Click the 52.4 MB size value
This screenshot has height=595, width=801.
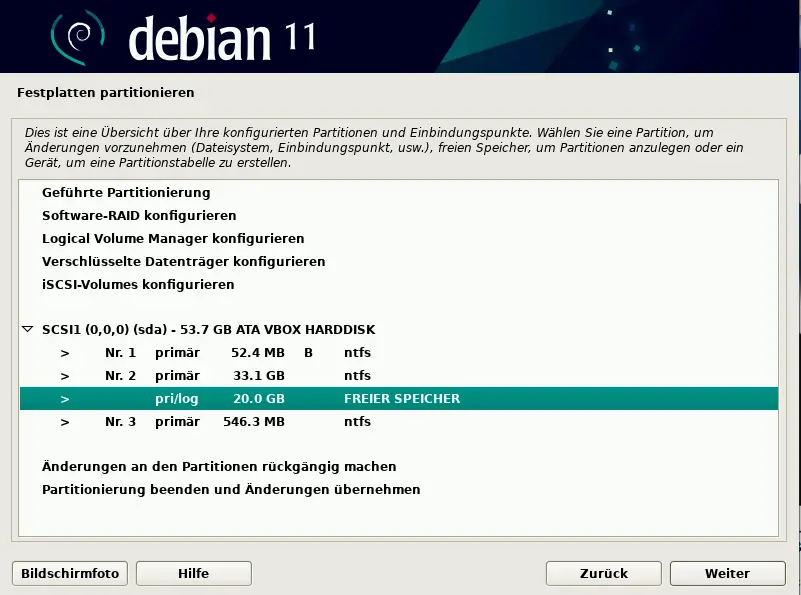pyautogui.click(x=257, y=353)
